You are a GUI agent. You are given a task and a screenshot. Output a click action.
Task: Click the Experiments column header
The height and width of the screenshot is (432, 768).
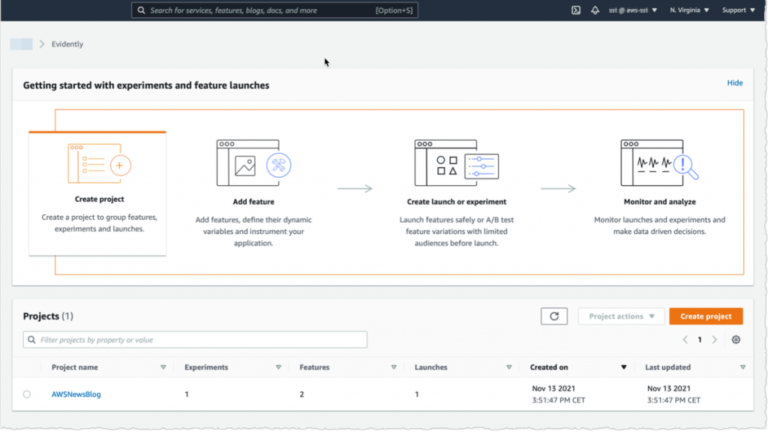click(206, 367)
